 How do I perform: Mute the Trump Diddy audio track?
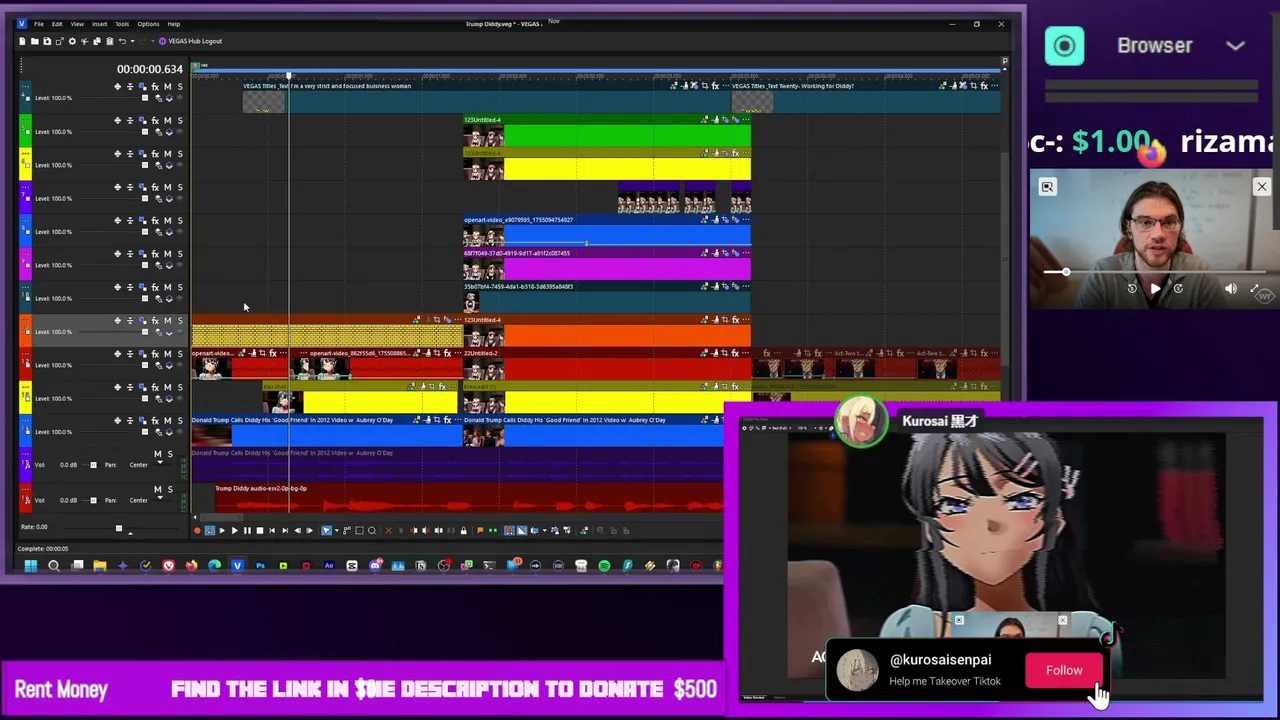pos(158,489)
